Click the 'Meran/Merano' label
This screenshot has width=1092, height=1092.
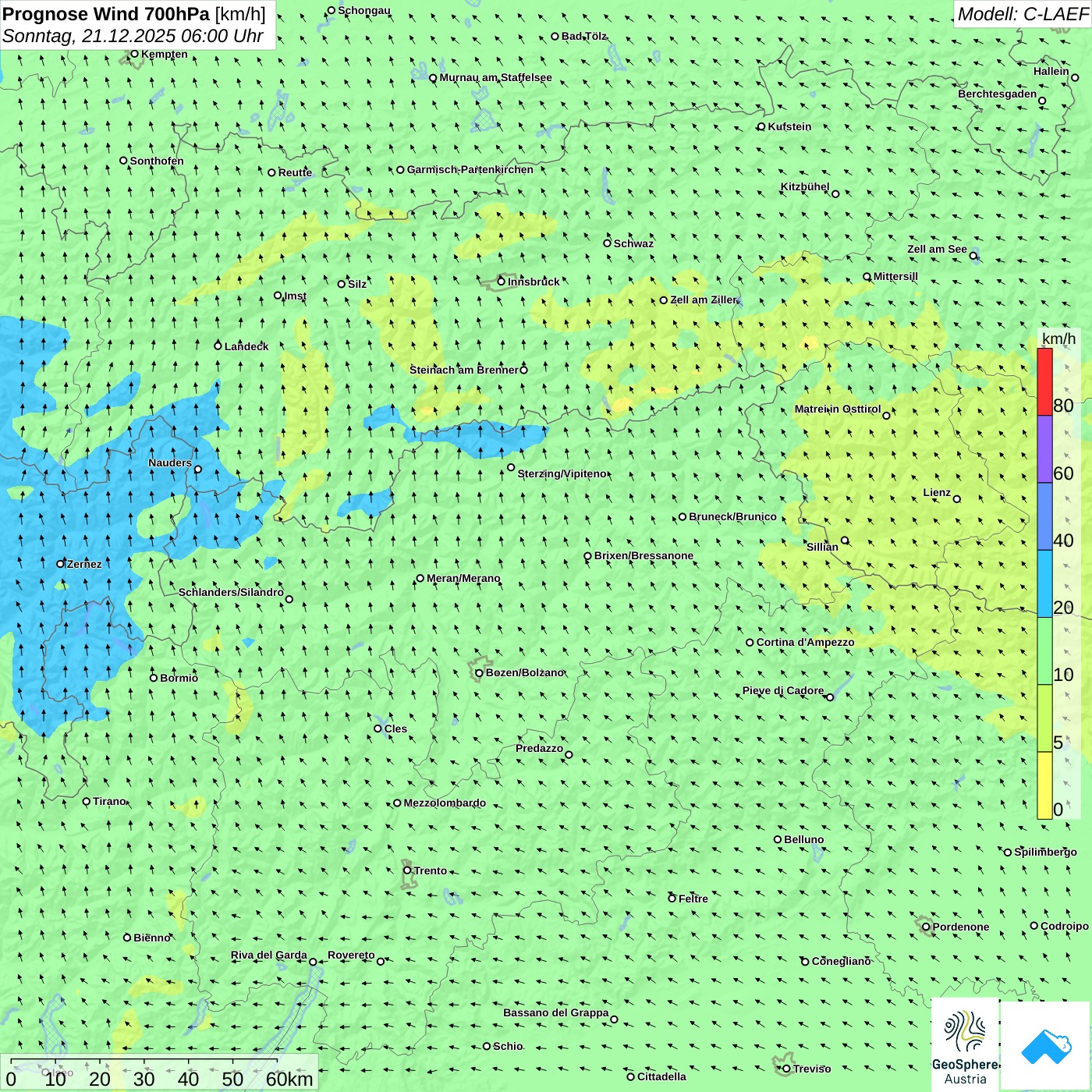(463, 578)
